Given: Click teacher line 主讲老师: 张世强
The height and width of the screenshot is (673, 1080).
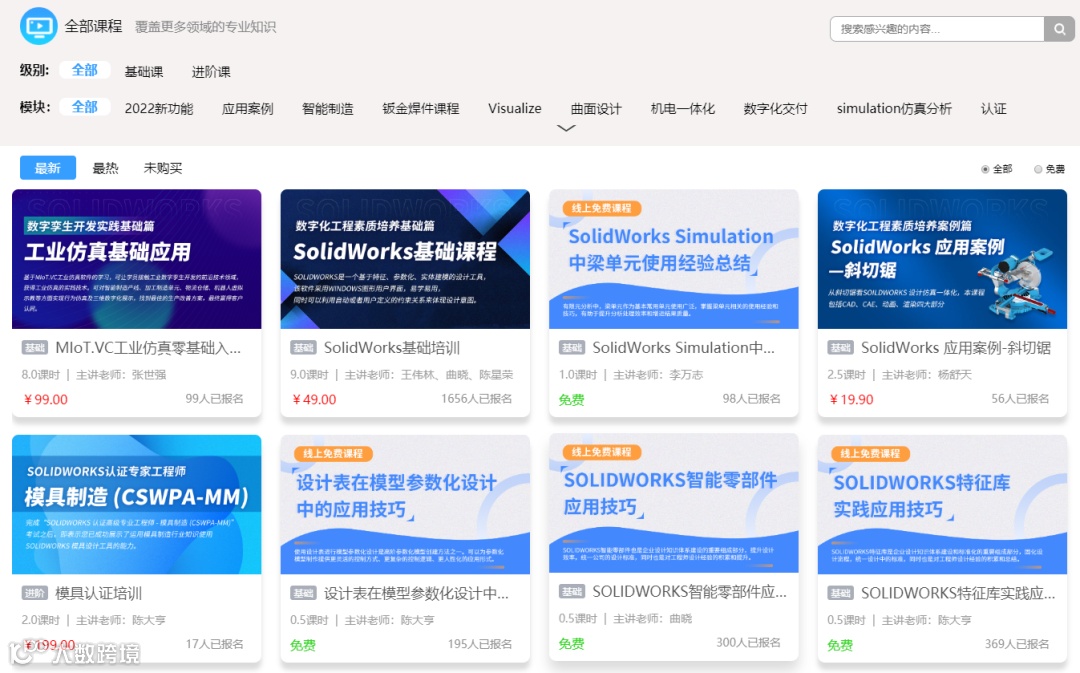Looking at the screenshot, I should 121,375.
